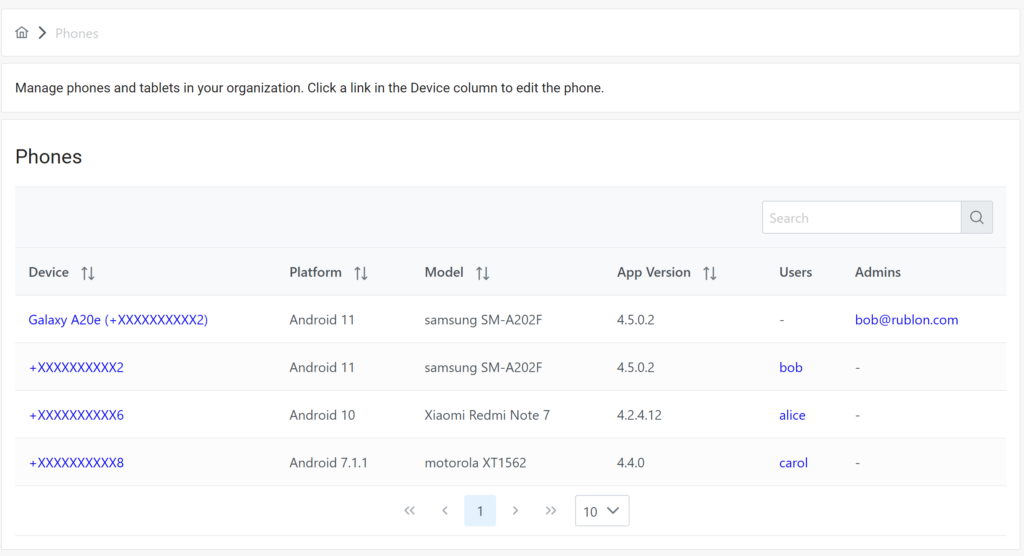This screenshot has width=1024, height=556.
Task: Open the +XXXXXXXXXX6 phone link
Action: click(x=76, y=415)
